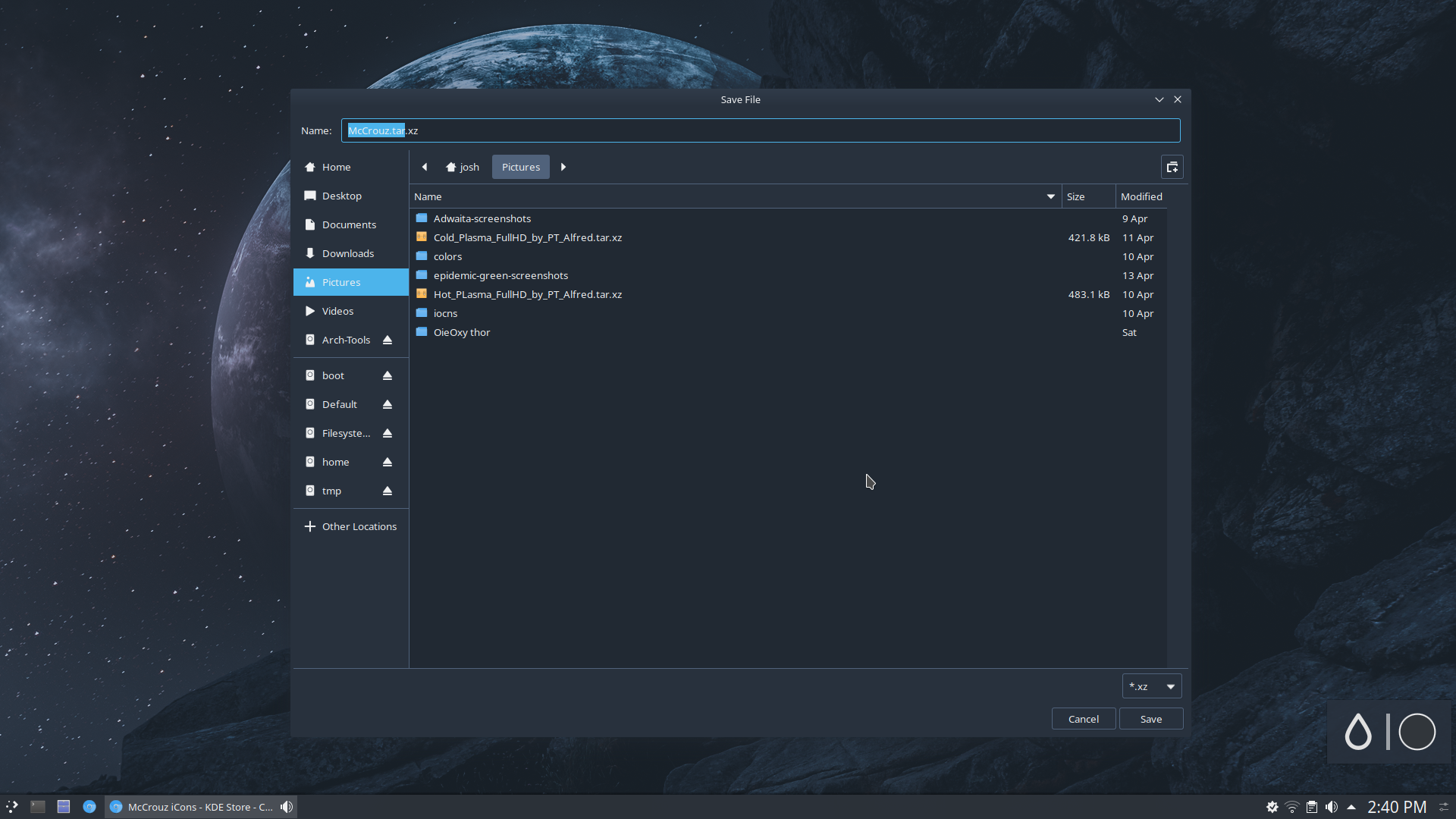Image resolution: width=1456 pixels, height=819 pixels.
Task: Eject the Arch-Tools device
Action: click(x=387, y=340)
